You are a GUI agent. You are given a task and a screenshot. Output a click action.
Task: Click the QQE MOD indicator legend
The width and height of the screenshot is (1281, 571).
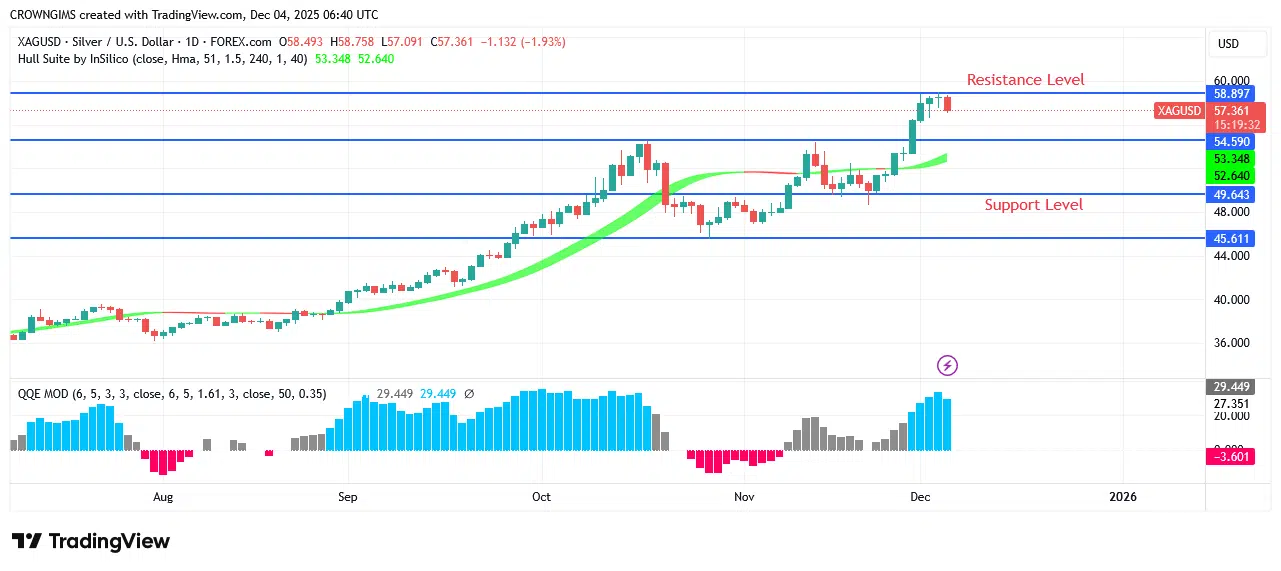coord(172,394)
